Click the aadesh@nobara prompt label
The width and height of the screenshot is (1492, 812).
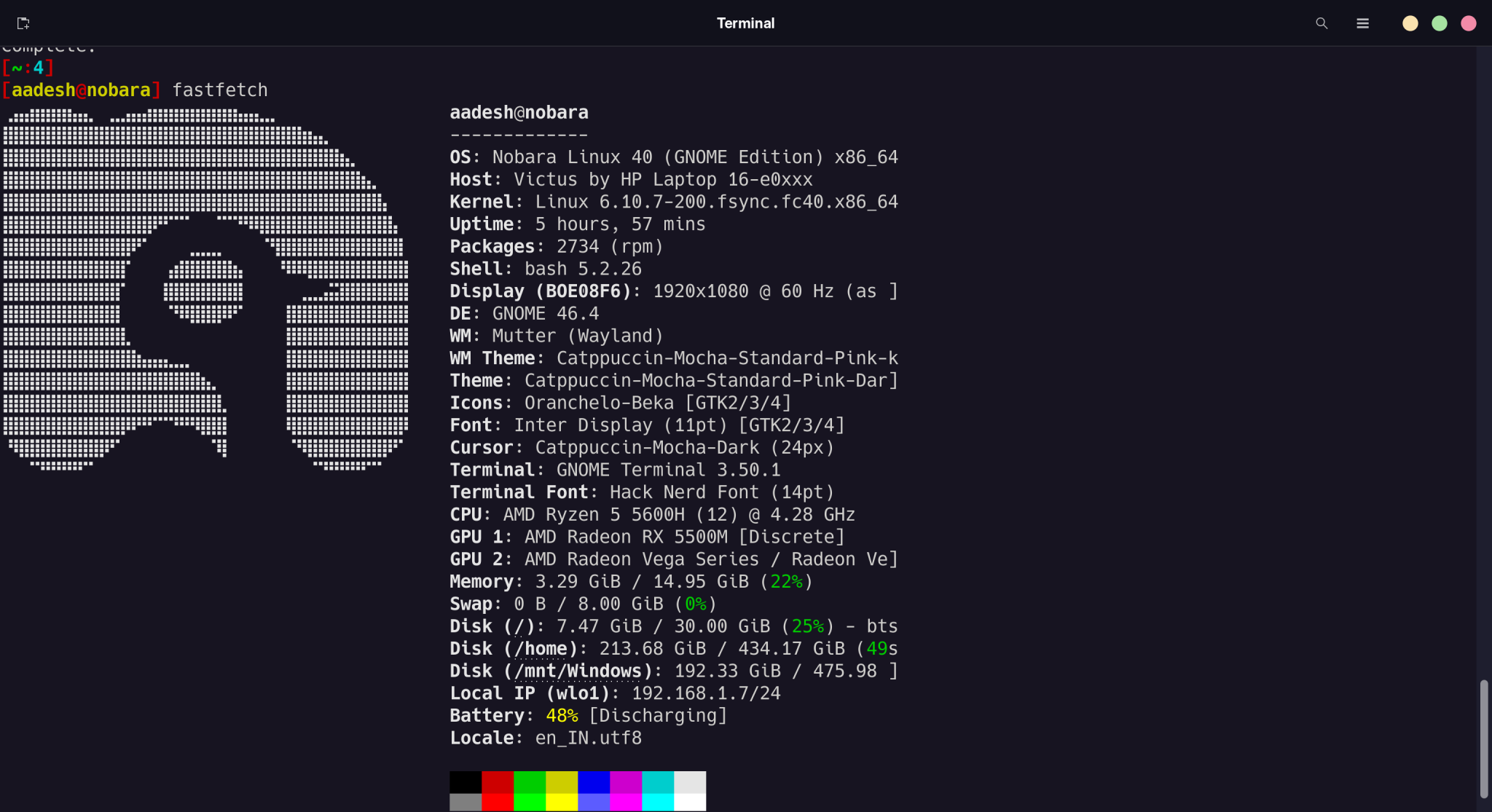point(82,90)
